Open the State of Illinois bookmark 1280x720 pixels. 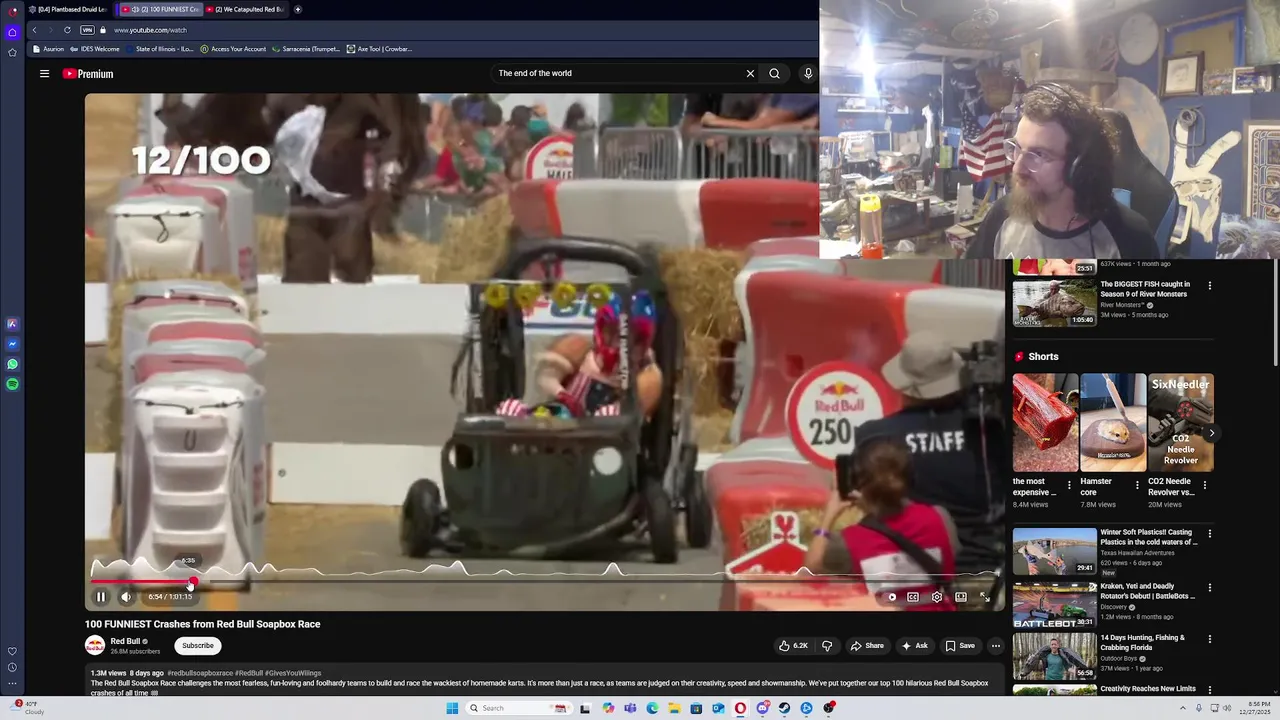click(x=160, y=48)
